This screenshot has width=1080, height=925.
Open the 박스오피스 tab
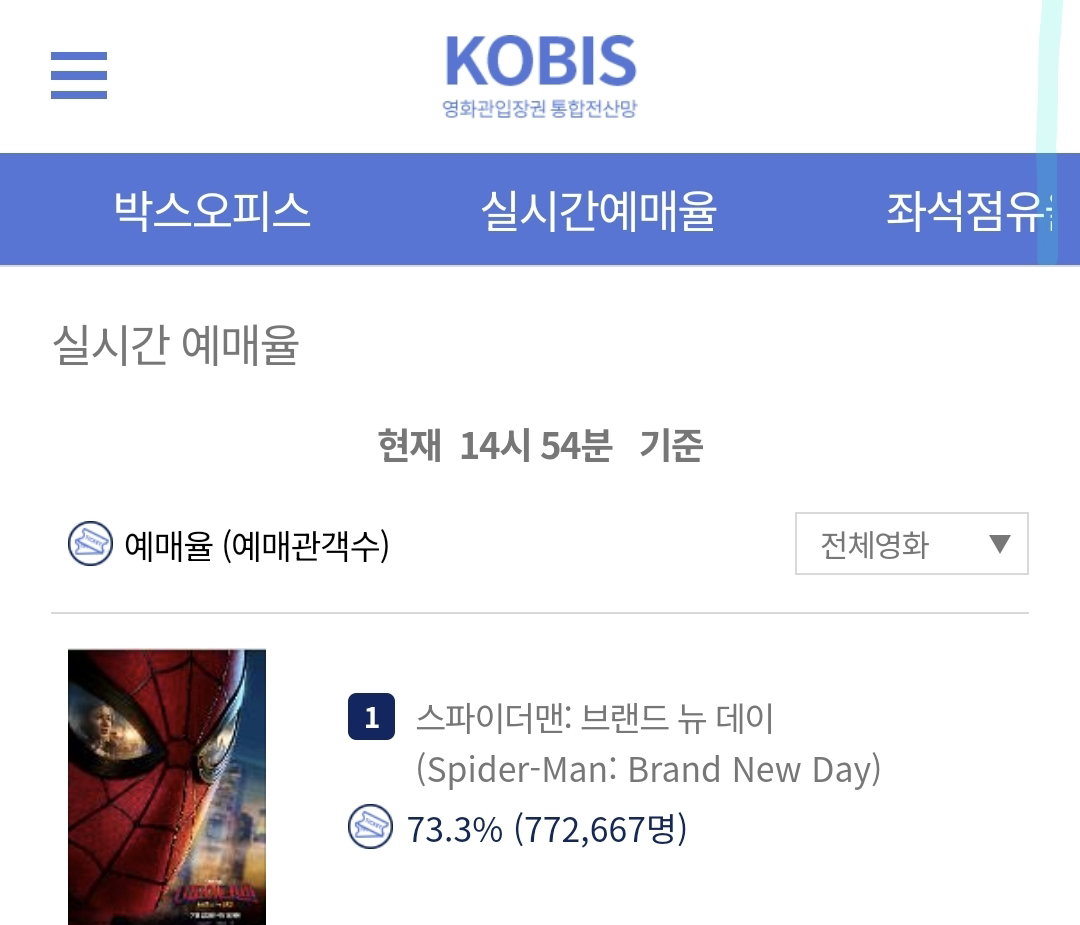click(212, 210)
